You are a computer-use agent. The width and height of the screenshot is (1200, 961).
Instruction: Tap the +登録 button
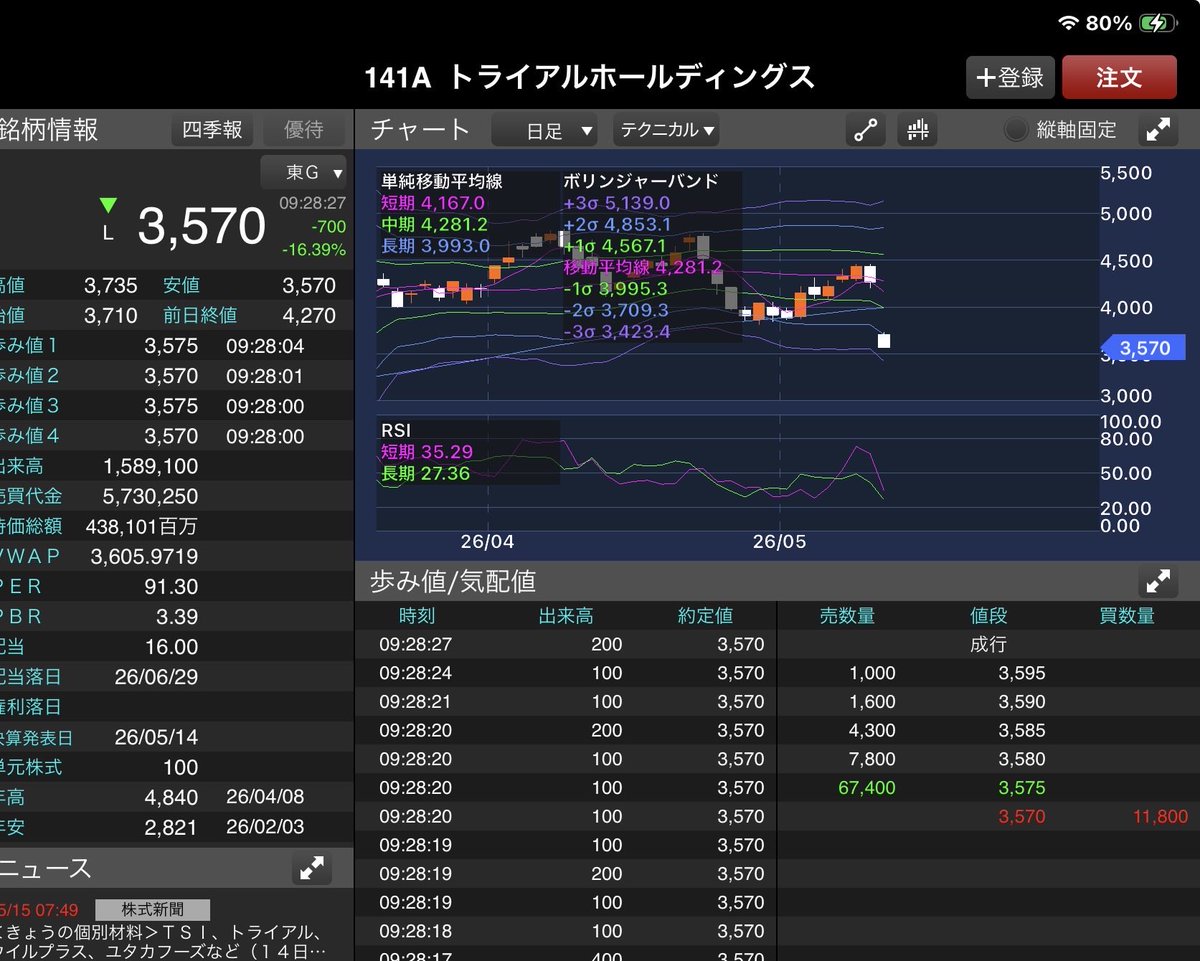[x=1010, y=78]
